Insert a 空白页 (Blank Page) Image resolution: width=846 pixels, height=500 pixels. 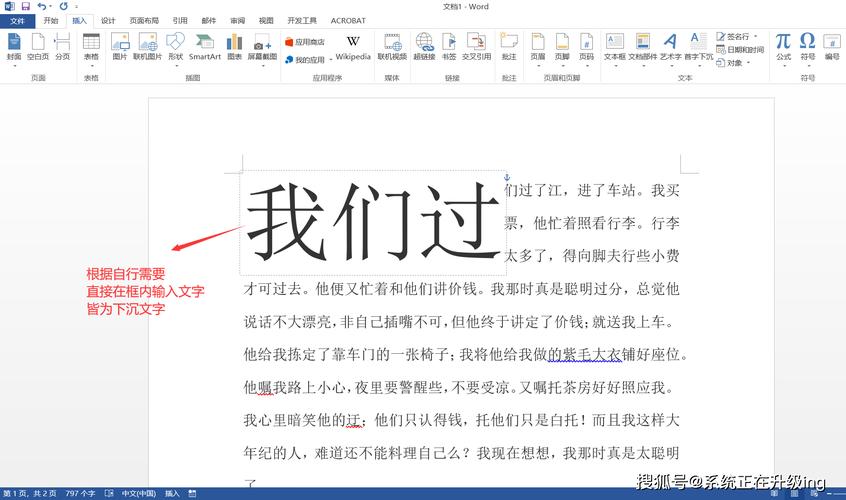tap(38, 46)
